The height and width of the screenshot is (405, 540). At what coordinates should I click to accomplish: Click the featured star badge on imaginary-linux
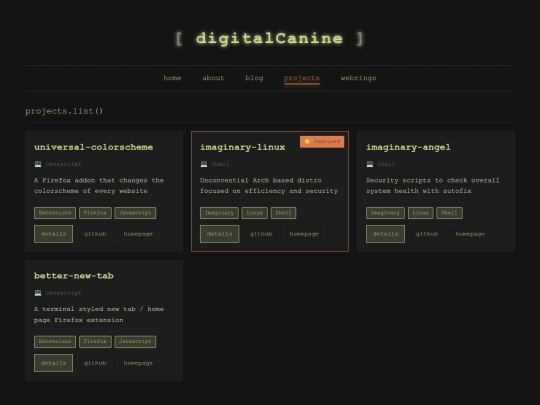point(322,142)
